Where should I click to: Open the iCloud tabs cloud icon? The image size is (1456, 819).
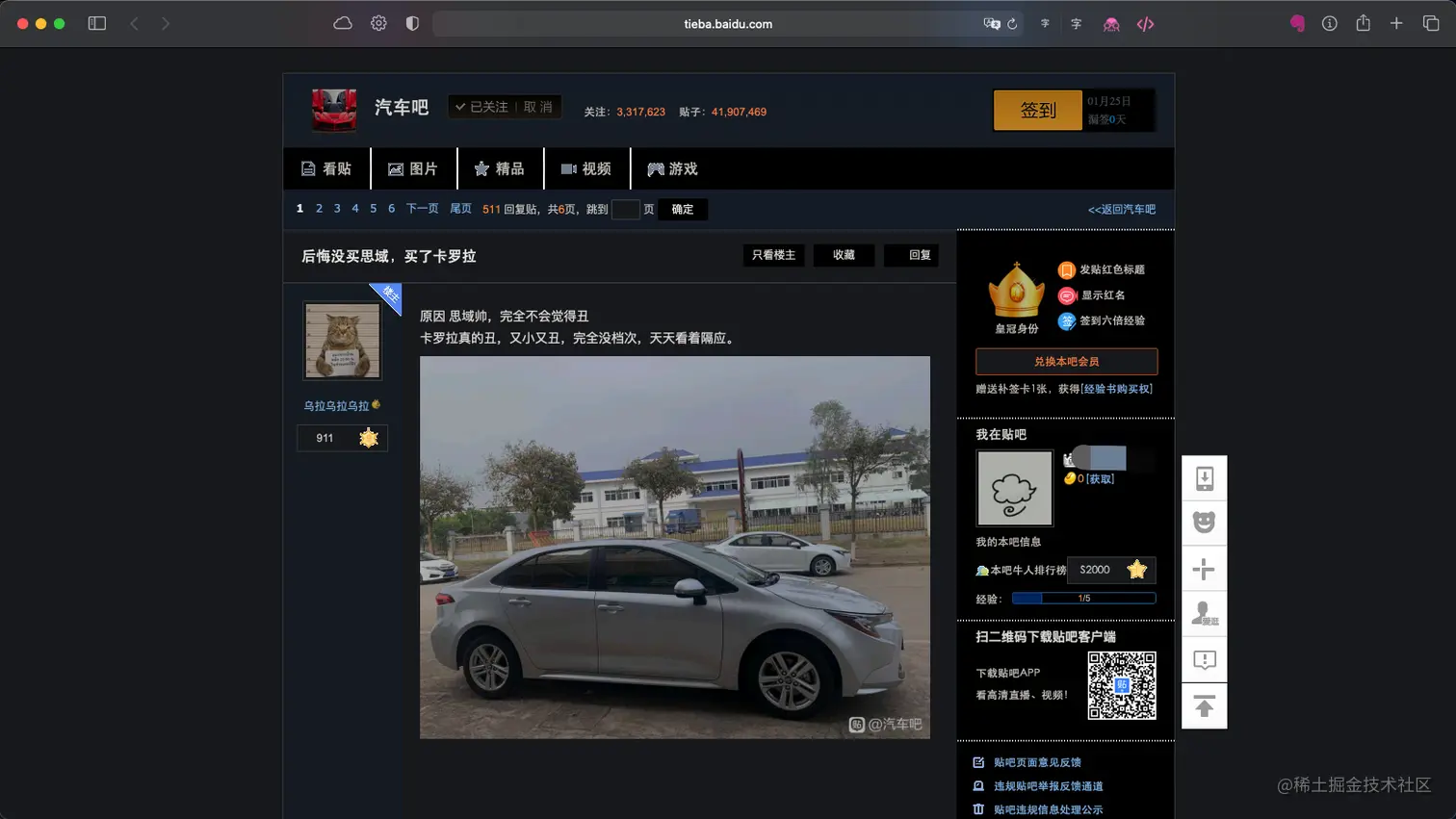pyautogui.click(x=343, y=24)
